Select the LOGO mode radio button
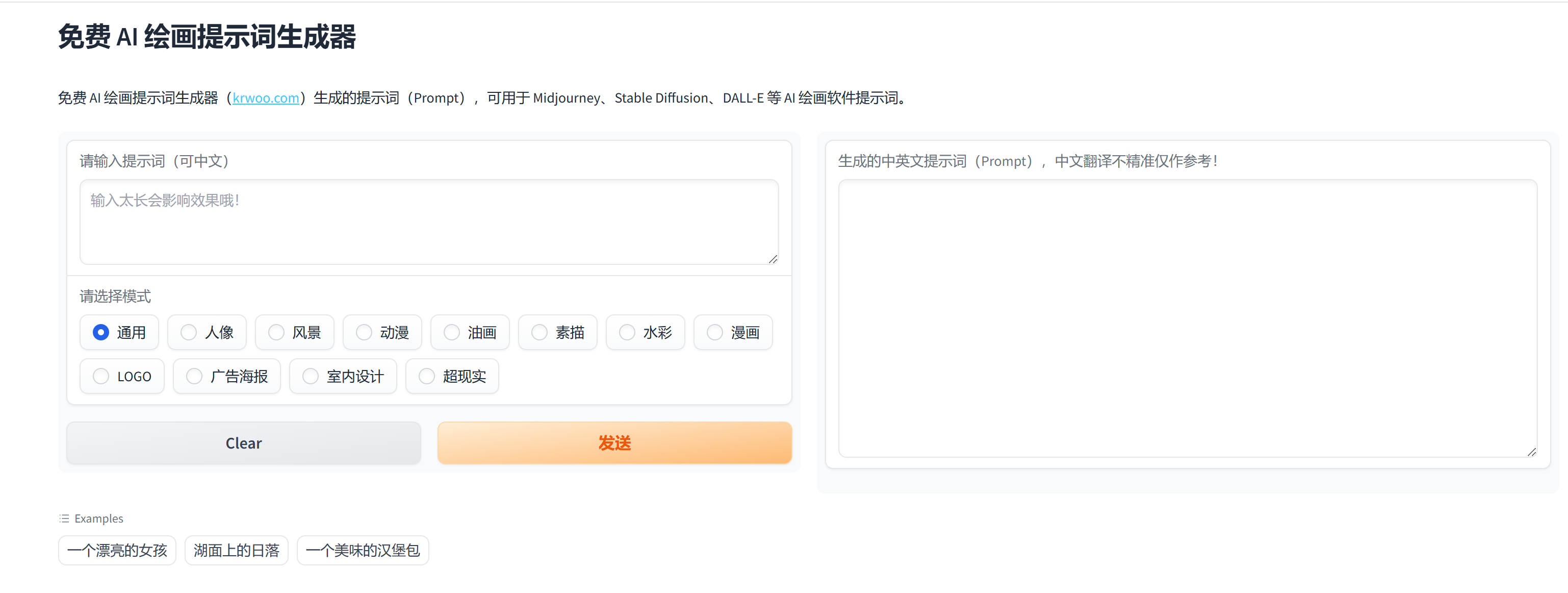1568x593 pixels. coord(101,376)
